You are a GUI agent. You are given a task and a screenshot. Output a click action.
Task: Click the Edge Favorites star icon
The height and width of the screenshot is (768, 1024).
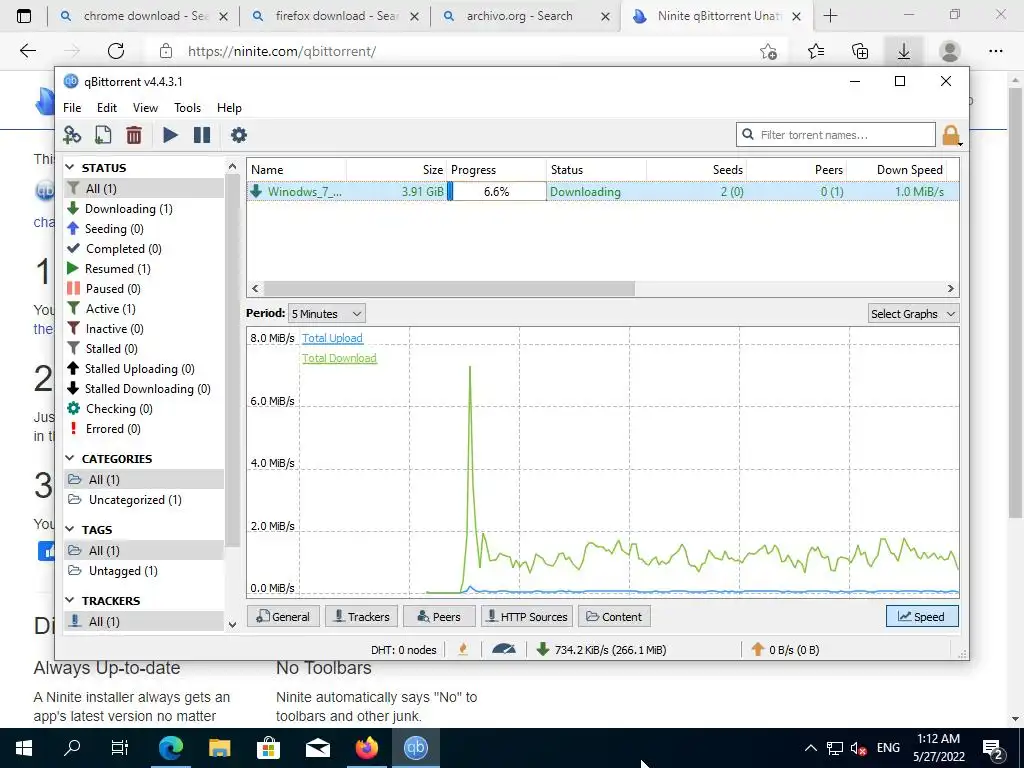[x=816, y=51]
